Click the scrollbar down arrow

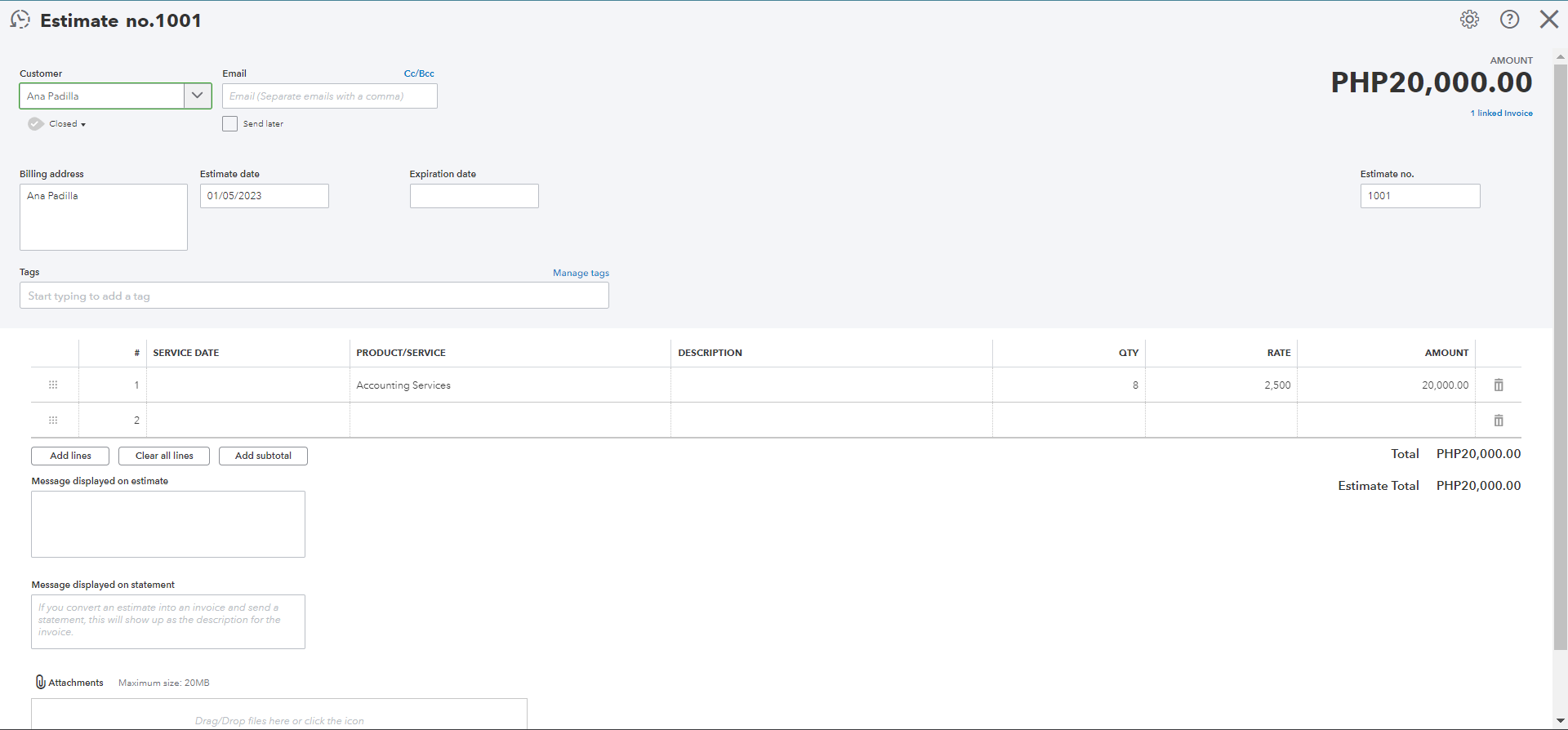1561,722
